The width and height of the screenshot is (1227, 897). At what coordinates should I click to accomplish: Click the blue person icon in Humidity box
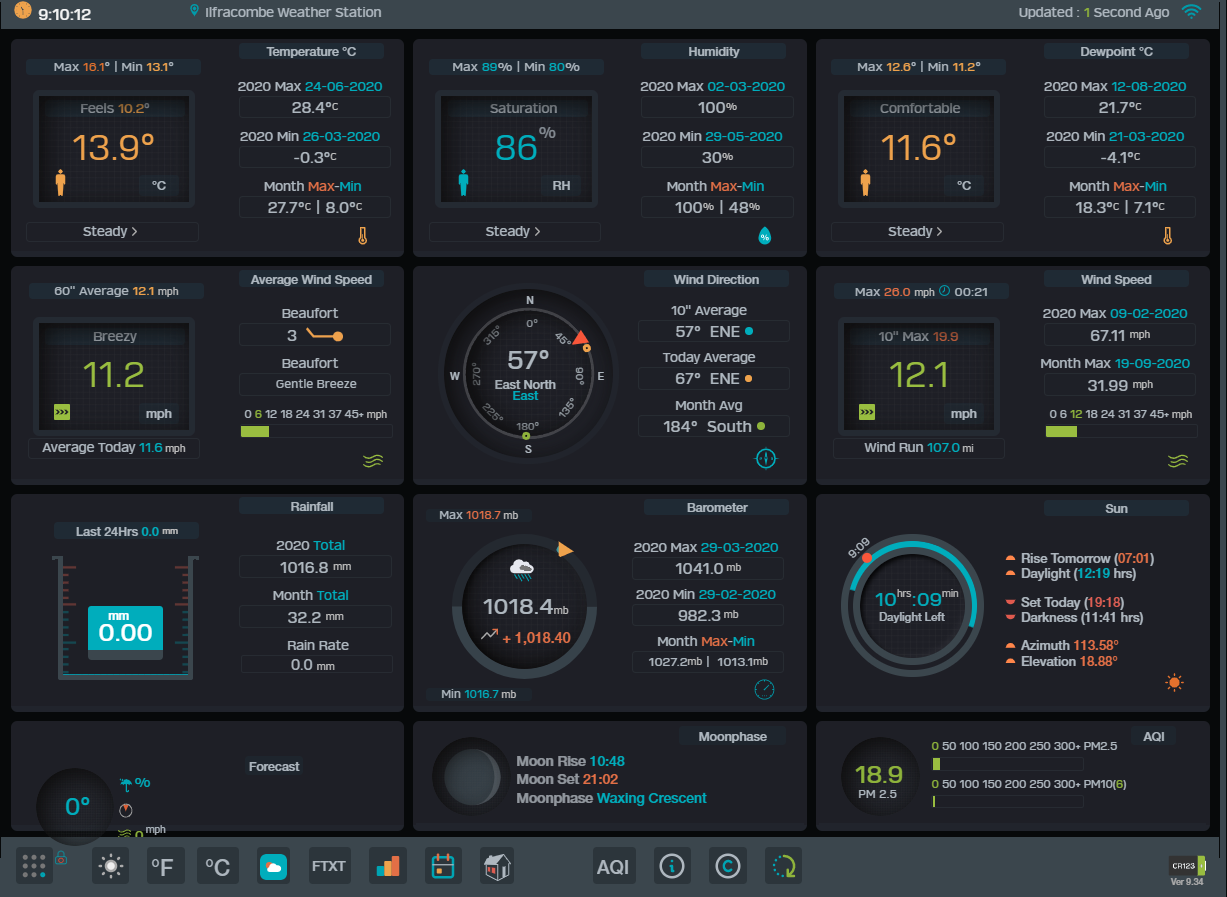click(x=463, y=183)
